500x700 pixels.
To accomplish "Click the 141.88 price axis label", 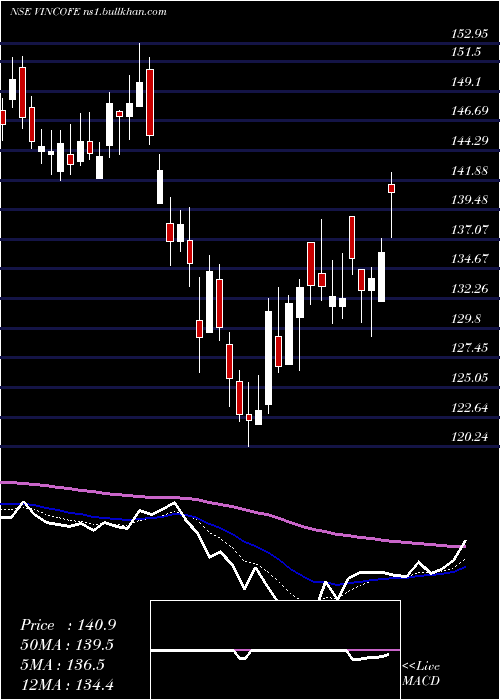I will 471,171.
